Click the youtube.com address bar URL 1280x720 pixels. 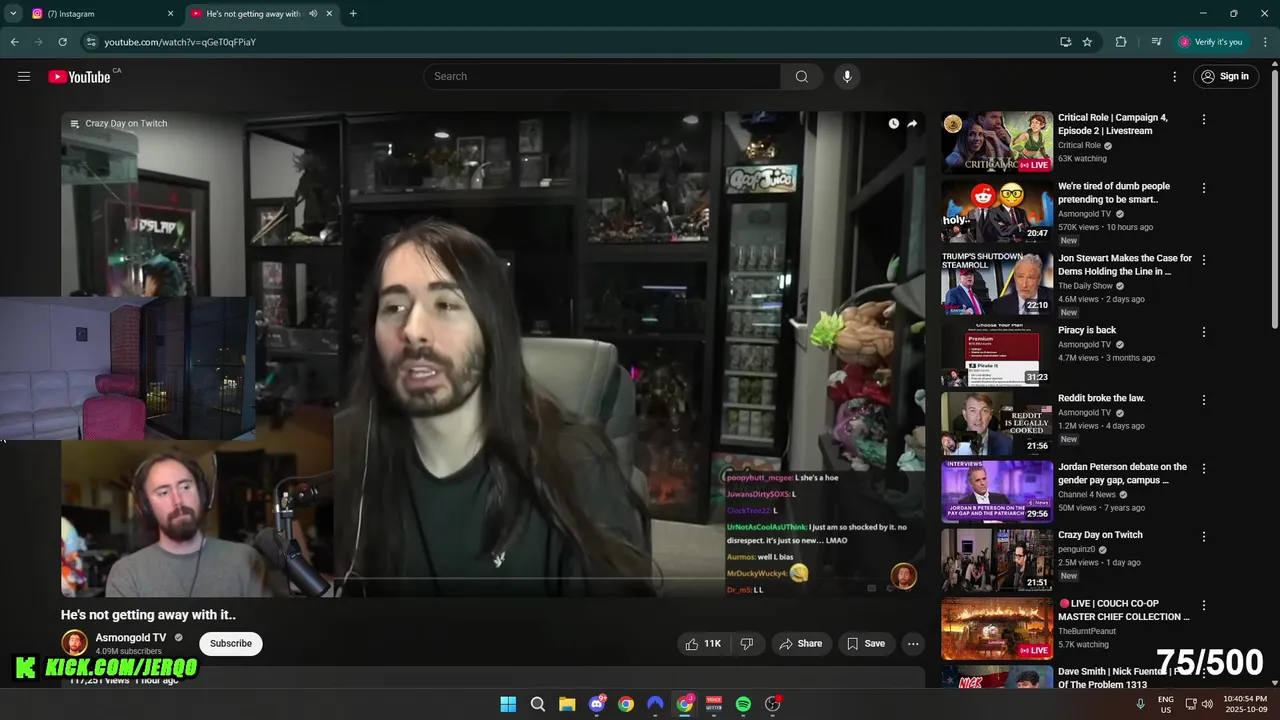[x=180, y=42]
